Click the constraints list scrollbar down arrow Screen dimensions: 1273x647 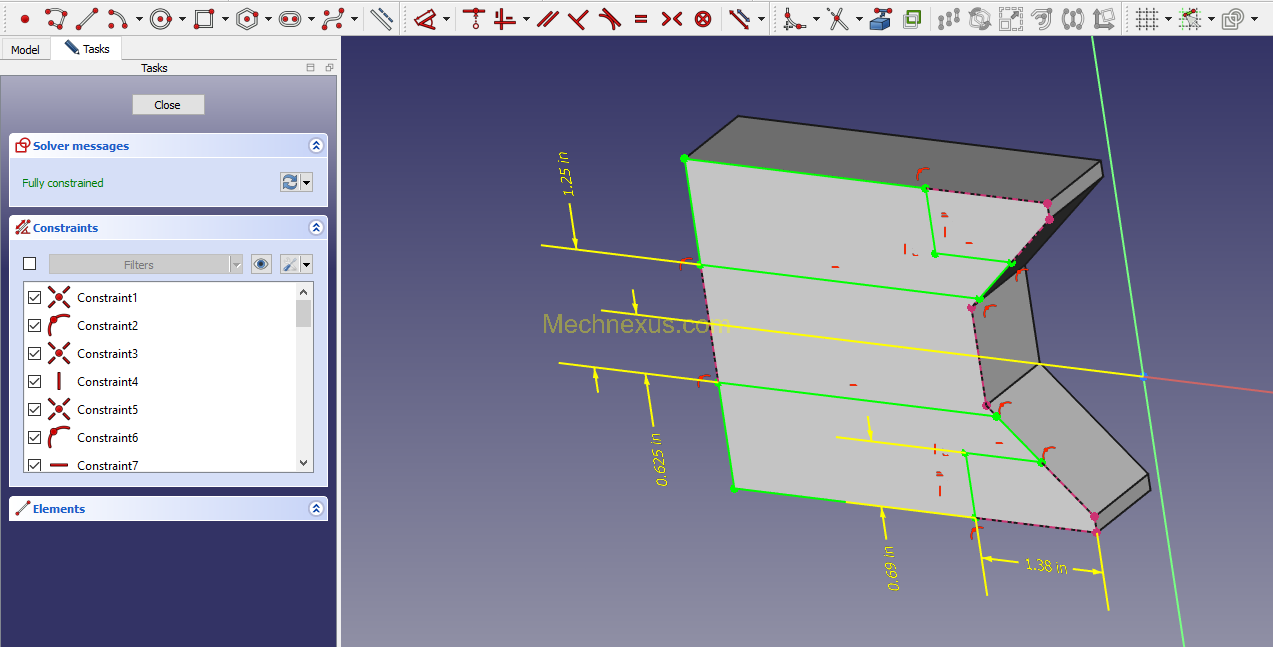point(304,463)
